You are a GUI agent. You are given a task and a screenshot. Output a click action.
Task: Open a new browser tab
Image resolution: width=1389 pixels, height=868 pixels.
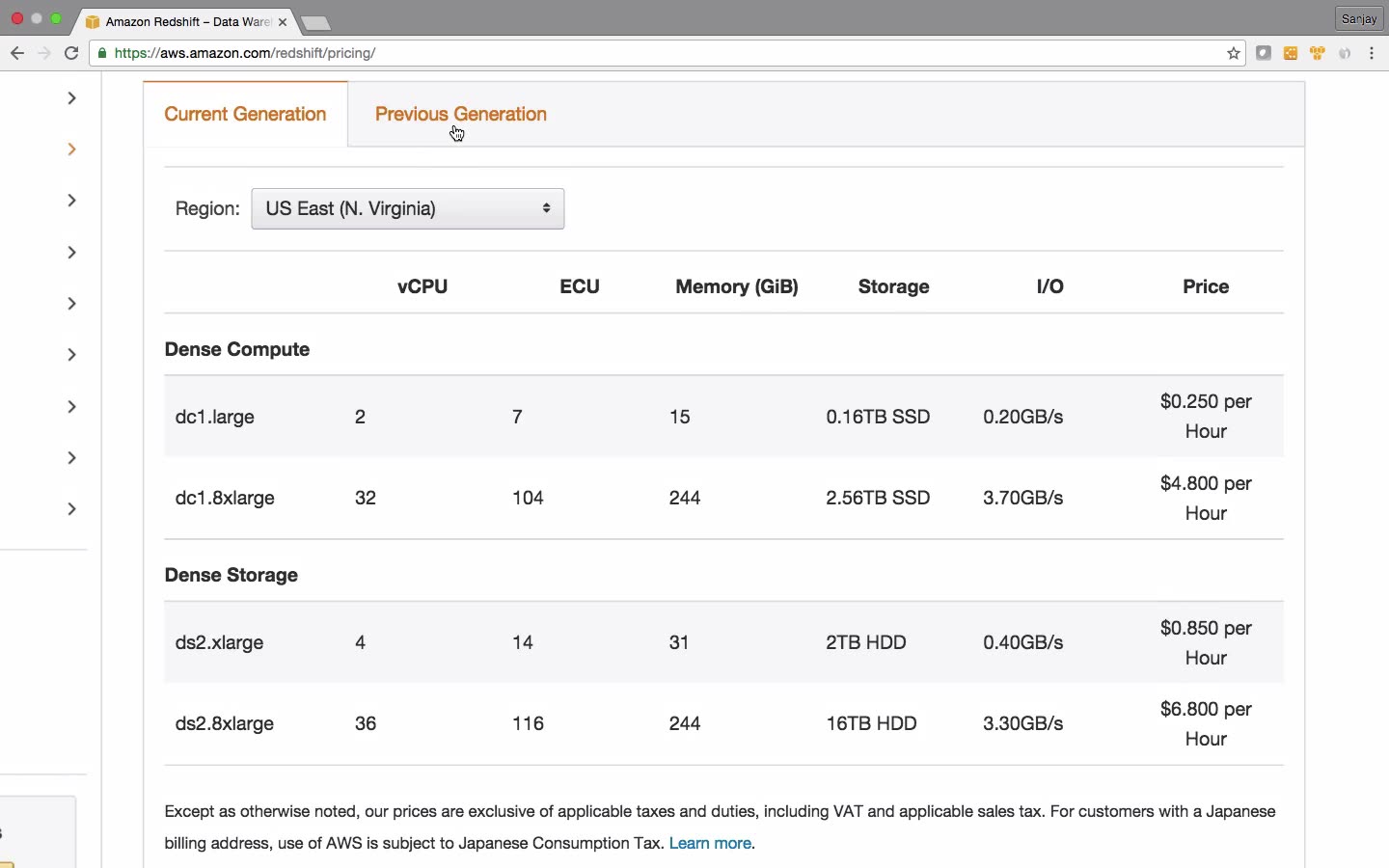click(316, 22)
